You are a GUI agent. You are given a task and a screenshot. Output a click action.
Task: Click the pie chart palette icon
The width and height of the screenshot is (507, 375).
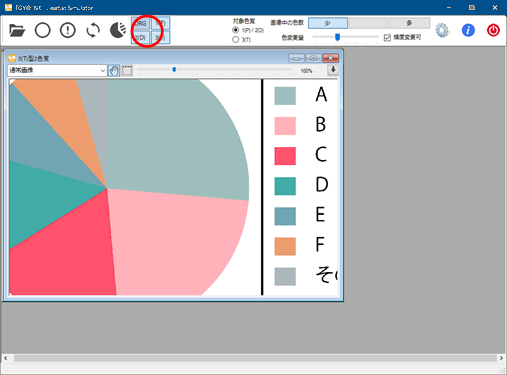click(118, 30)
